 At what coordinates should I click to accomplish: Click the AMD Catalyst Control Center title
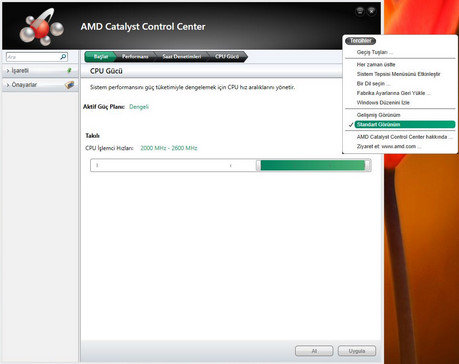tap(143, 27)
